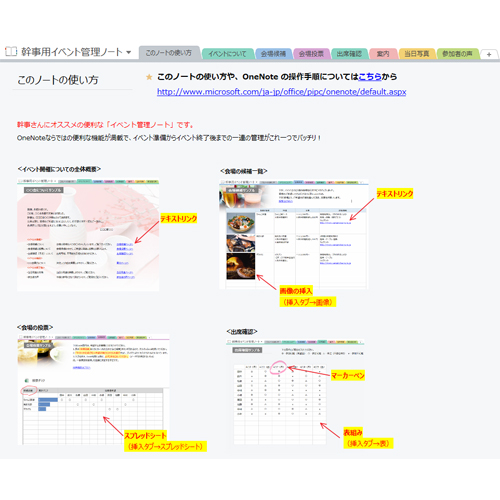Viewport: 500px width, 500px height.
Task: Select the 出席確認 screenshot thumbnail
Action: click(x=295, y=392)
